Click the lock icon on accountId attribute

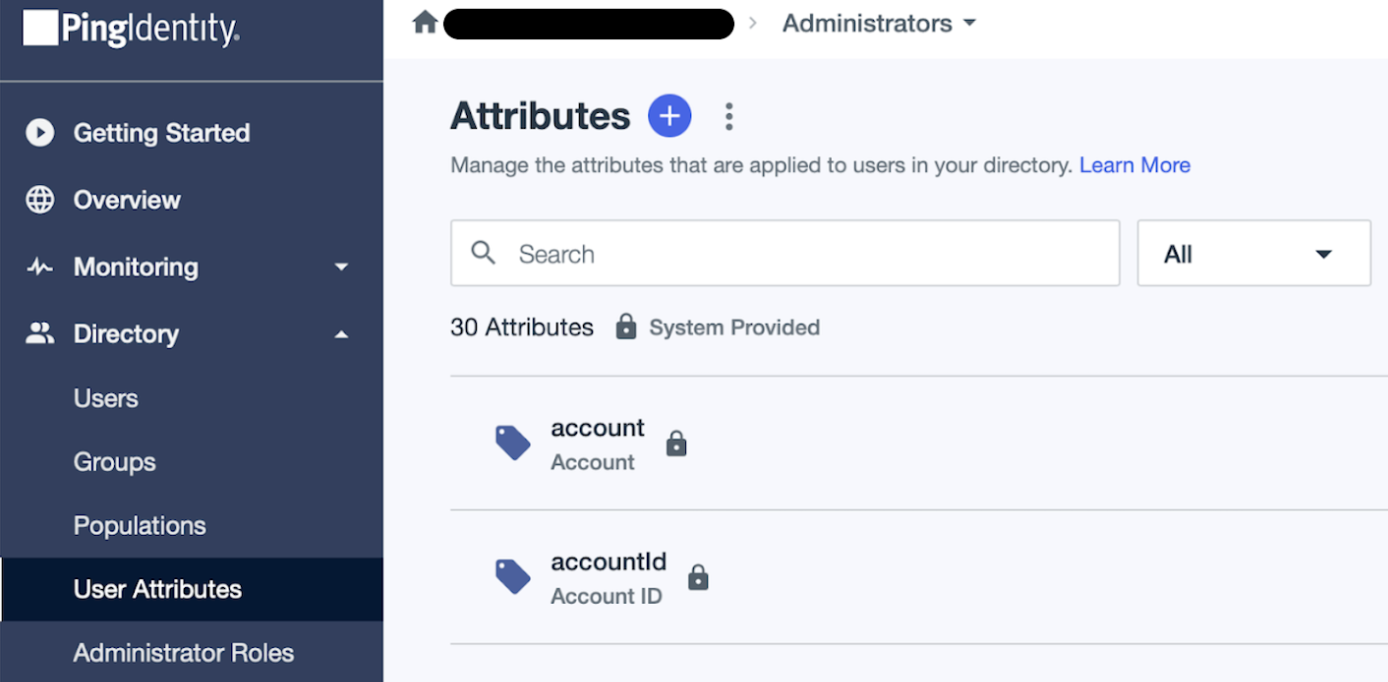698,577
